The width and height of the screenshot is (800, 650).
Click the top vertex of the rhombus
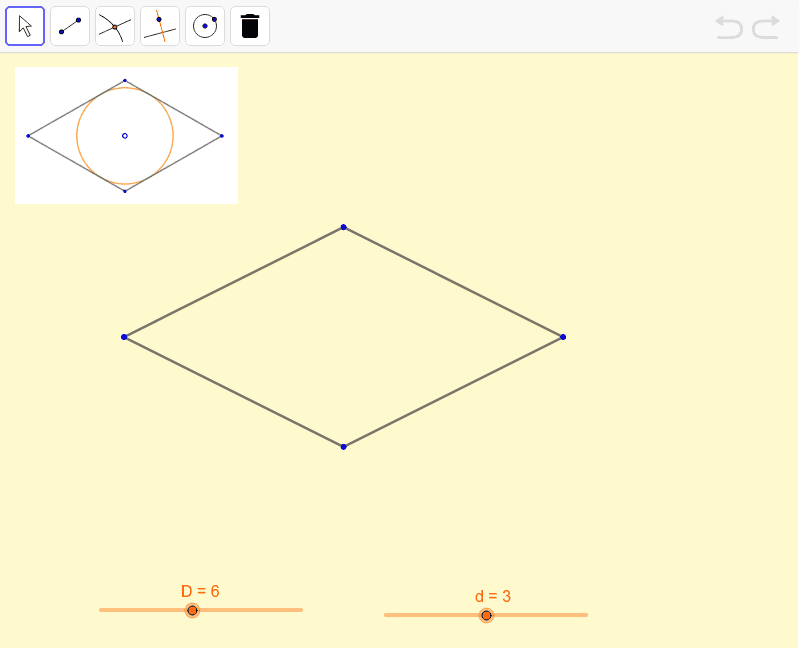pyautogui.click(x=343, y=227)
